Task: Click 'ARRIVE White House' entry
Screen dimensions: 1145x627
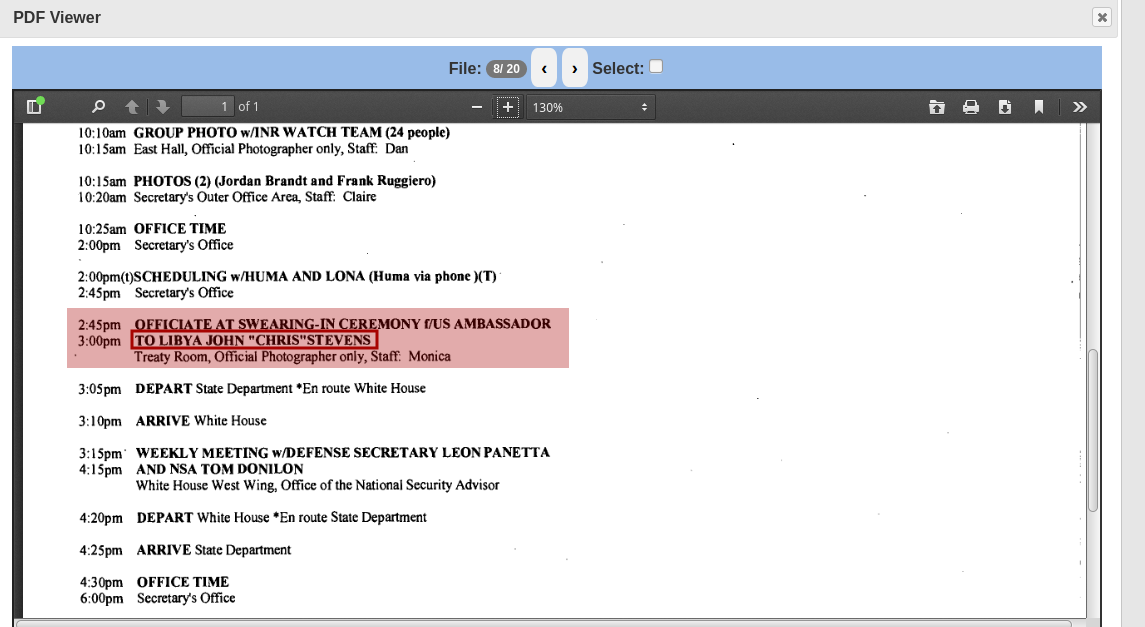Action: (201, 420)
